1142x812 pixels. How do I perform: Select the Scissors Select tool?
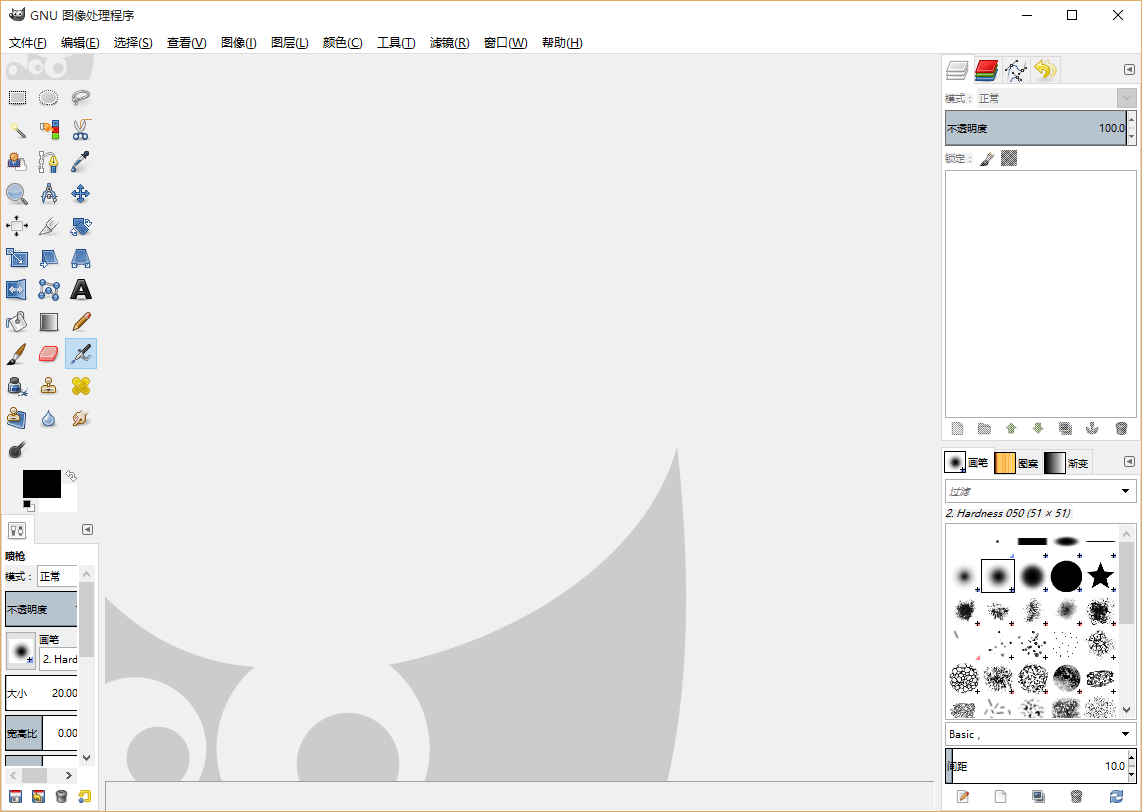(81, 129)
